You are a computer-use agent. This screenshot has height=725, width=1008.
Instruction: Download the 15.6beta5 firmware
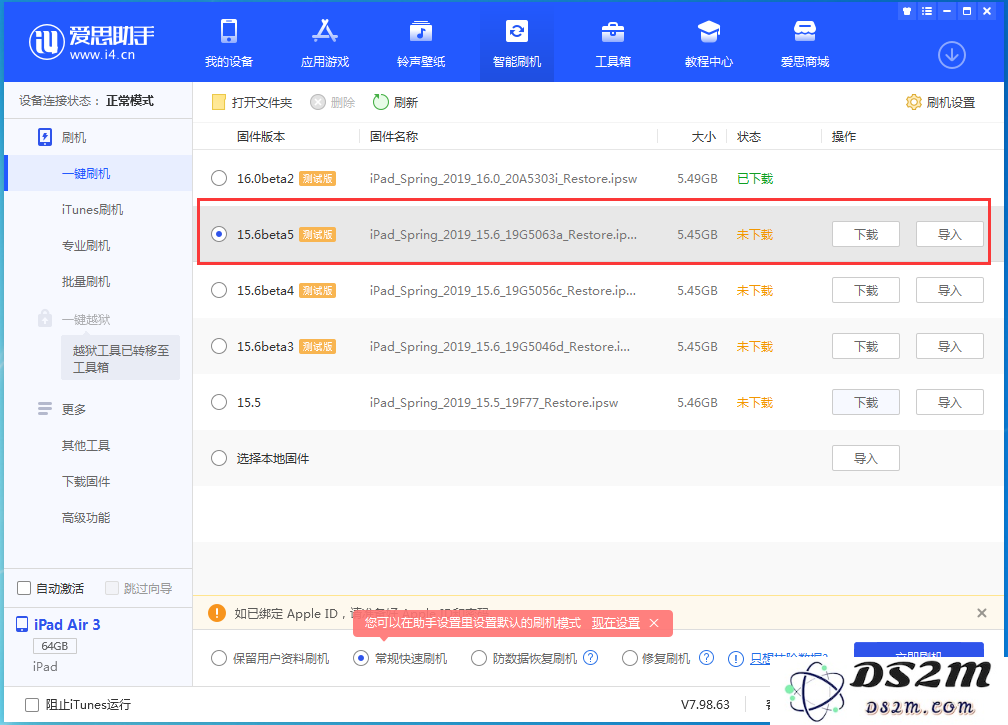865,234
